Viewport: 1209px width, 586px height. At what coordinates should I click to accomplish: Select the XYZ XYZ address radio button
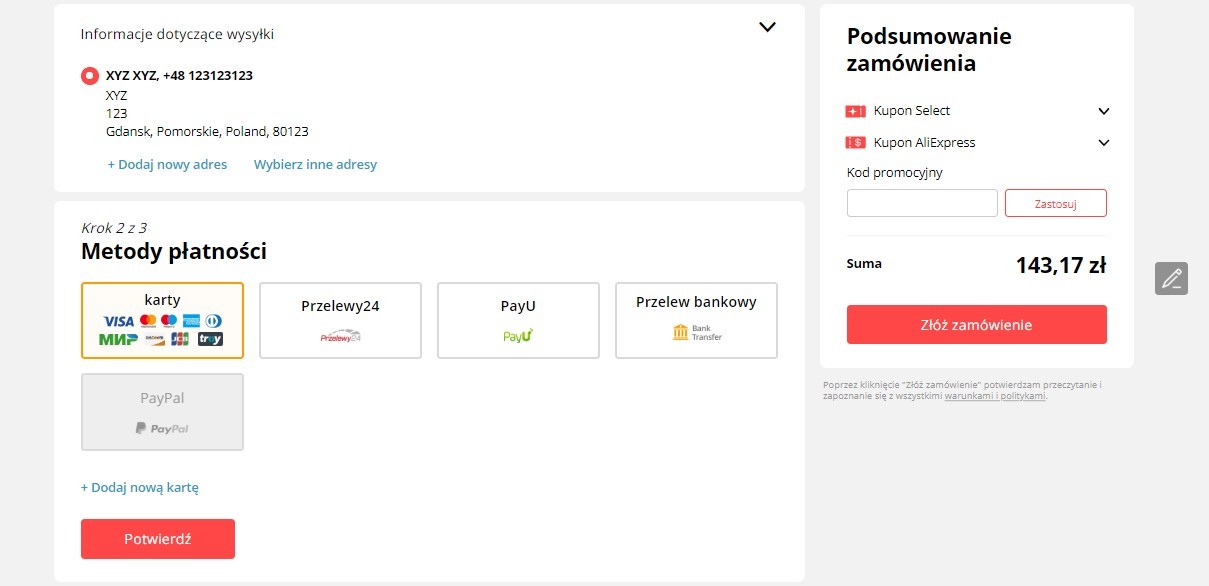pyautogui.click(x=90, y=75)
